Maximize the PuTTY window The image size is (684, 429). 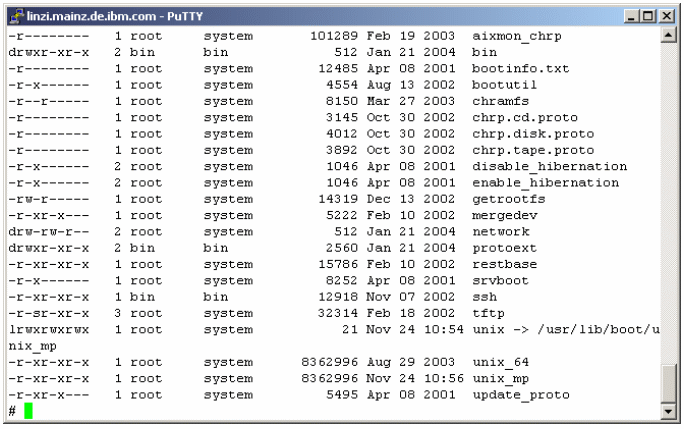point(648,17)
